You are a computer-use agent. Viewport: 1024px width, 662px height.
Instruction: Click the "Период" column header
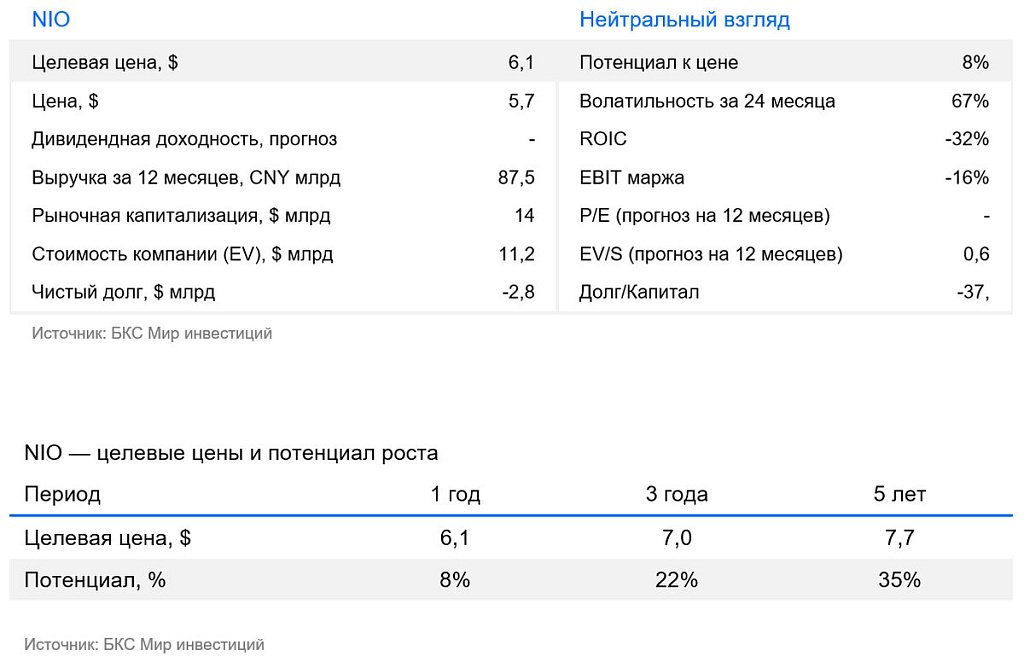62,494
